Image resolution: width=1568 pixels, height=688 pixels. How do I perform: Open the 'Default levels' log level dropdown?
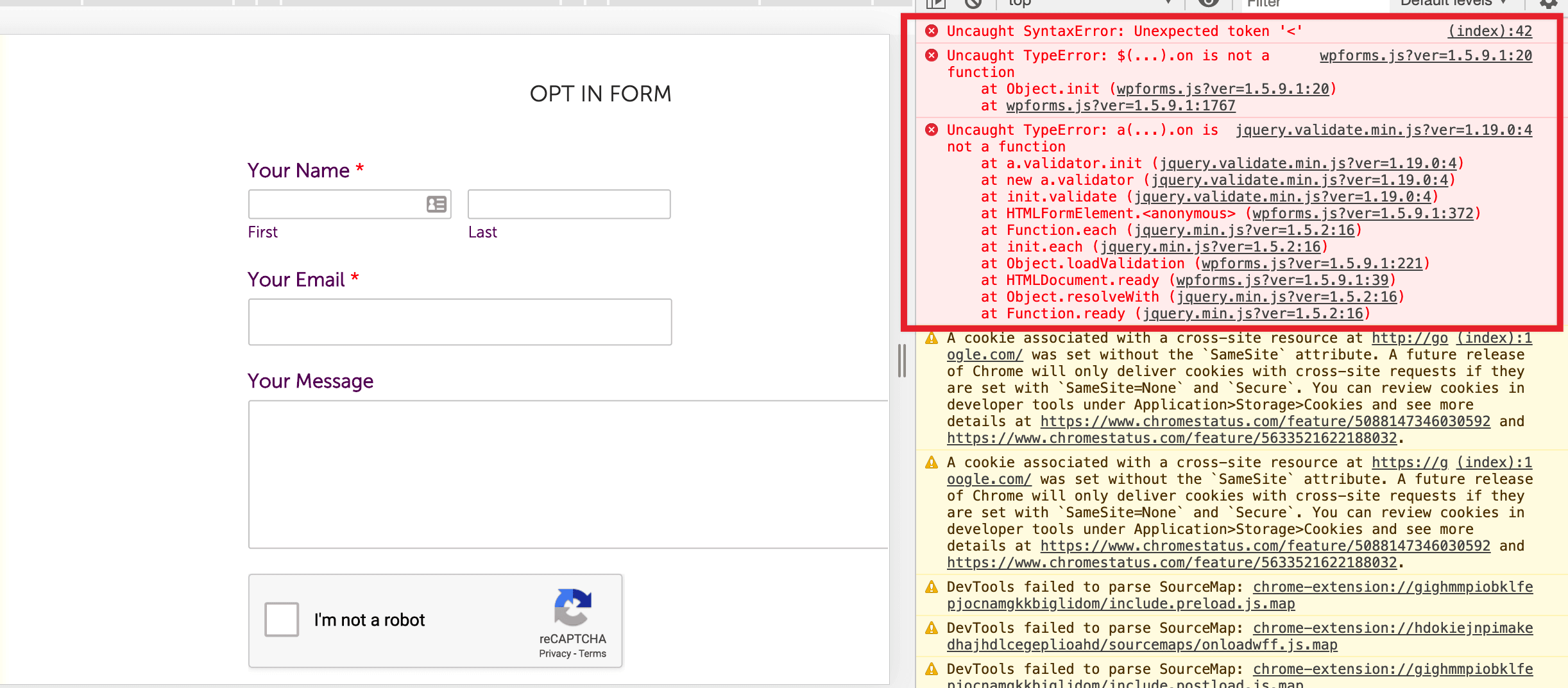1454,3
